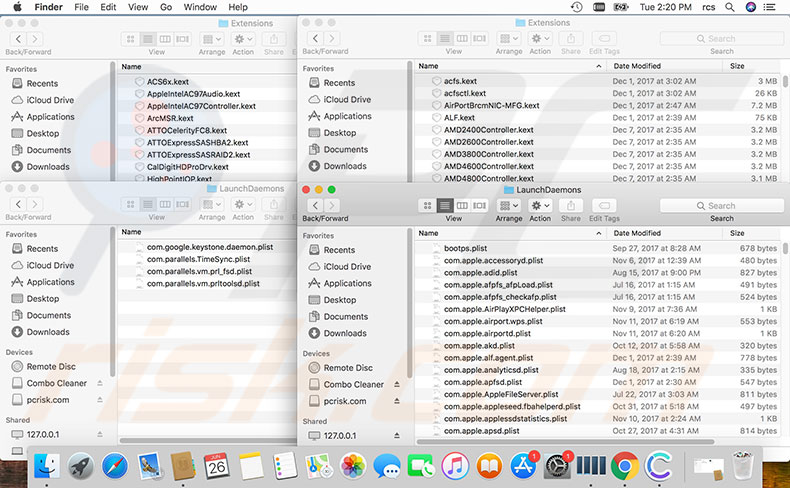Open Arrange dropdown in right Extensions window
The width and height of the screenshot is (790, 488).
(x=508, y=38)
